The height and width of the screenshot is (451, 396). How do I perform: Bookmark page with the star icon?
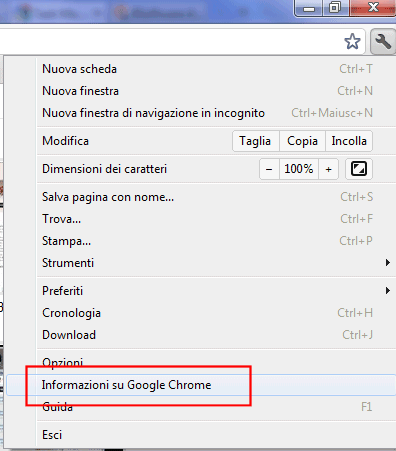(352, 42)
